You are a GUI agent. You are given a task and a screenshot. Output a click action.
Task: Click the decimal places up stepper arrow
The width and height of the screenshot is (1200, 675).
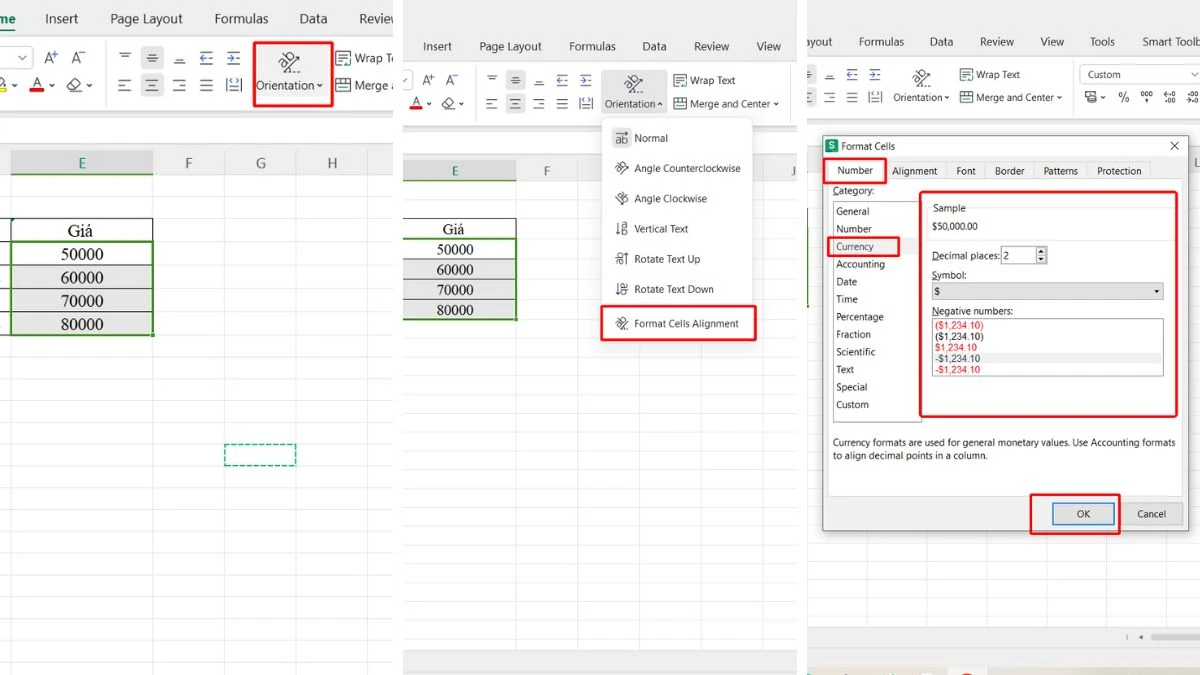coord(1040,251)
